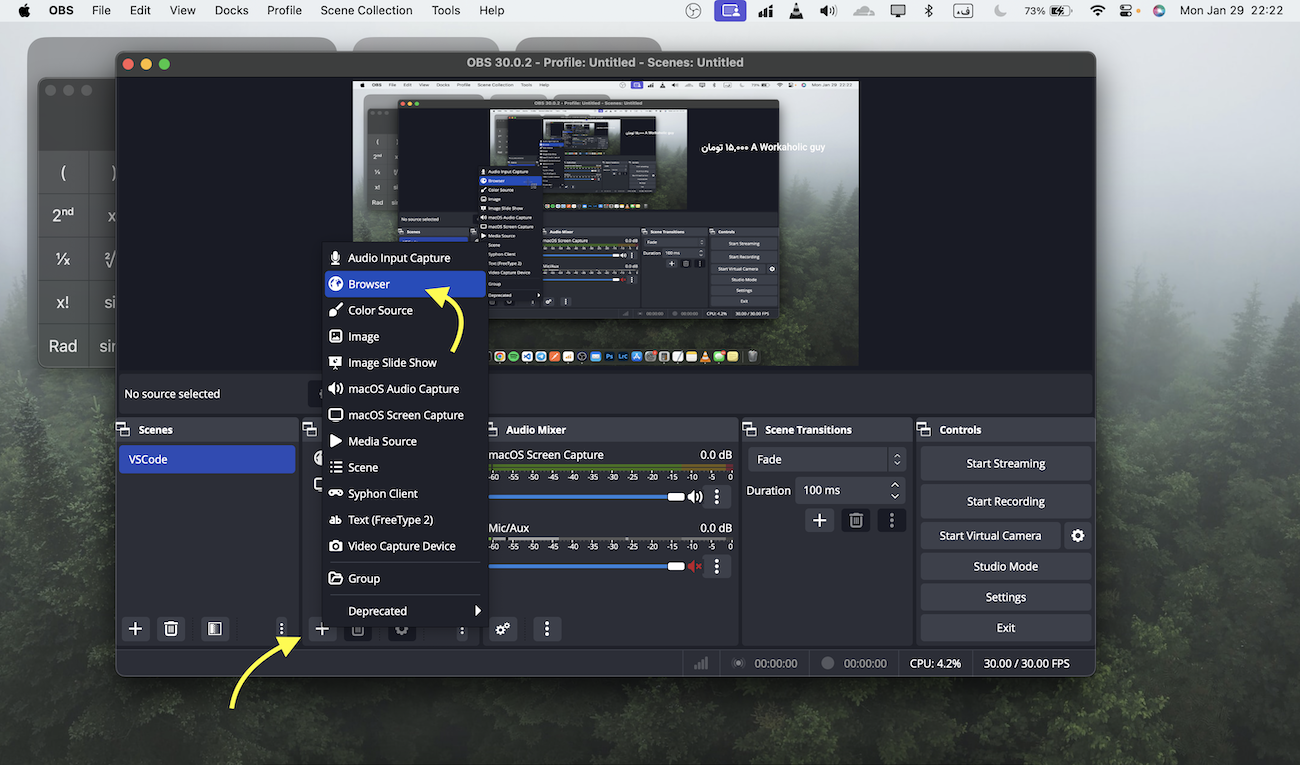Open the Fade transition dropdown

tap(826, 460)
